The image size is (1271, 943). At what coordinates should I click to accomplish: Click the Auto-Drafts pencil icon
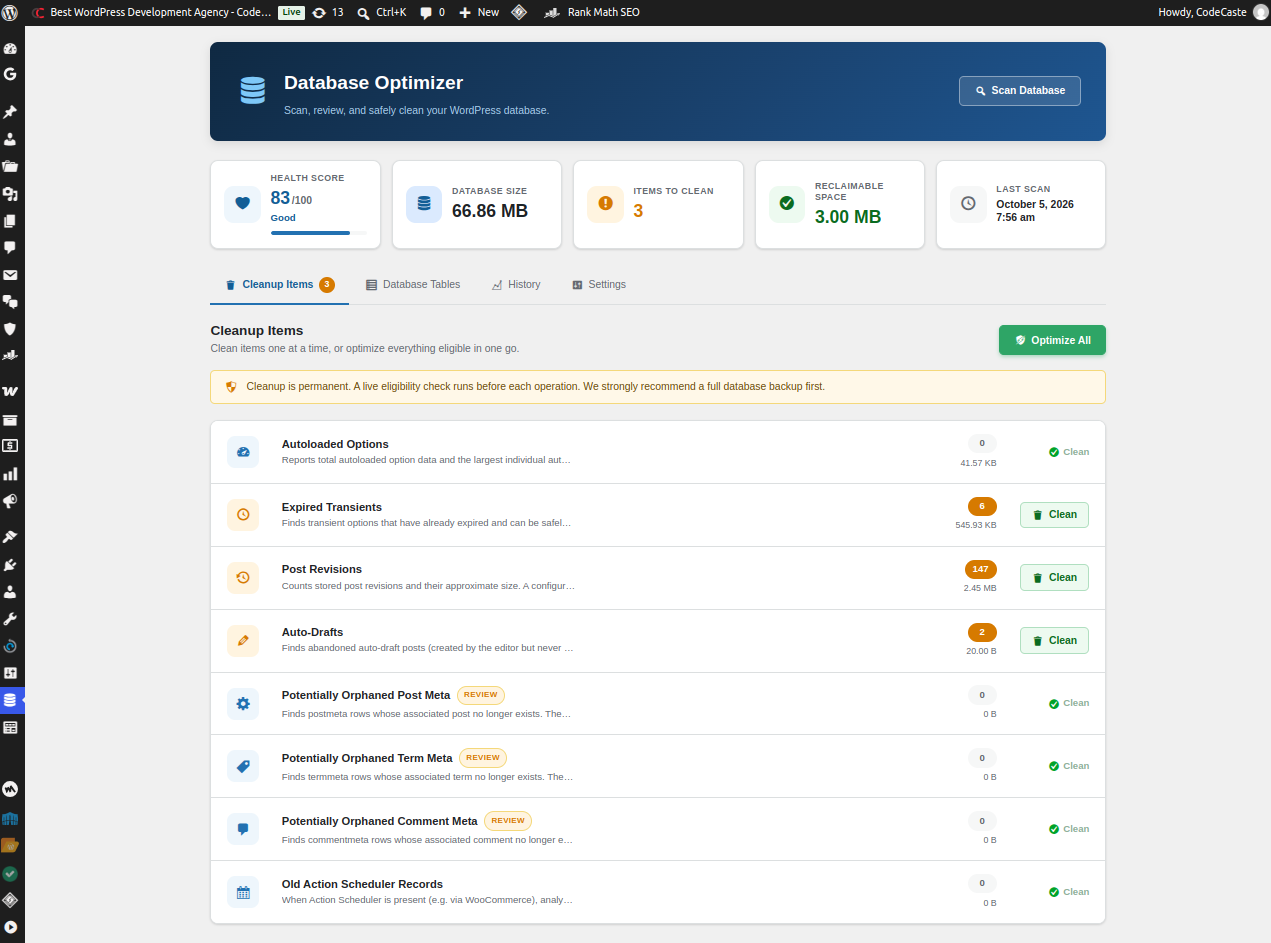pyautogui.click(x=243, y=641)
